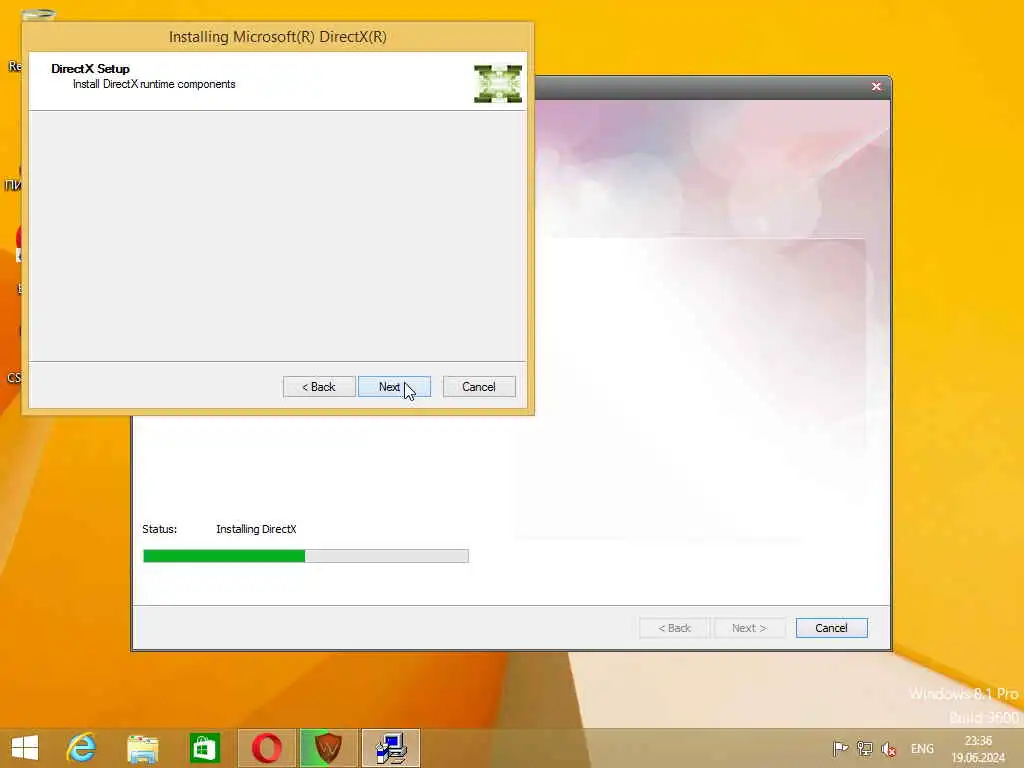
Task: Click the 'Installing DirectX' status text
Action: coord(256,529)
